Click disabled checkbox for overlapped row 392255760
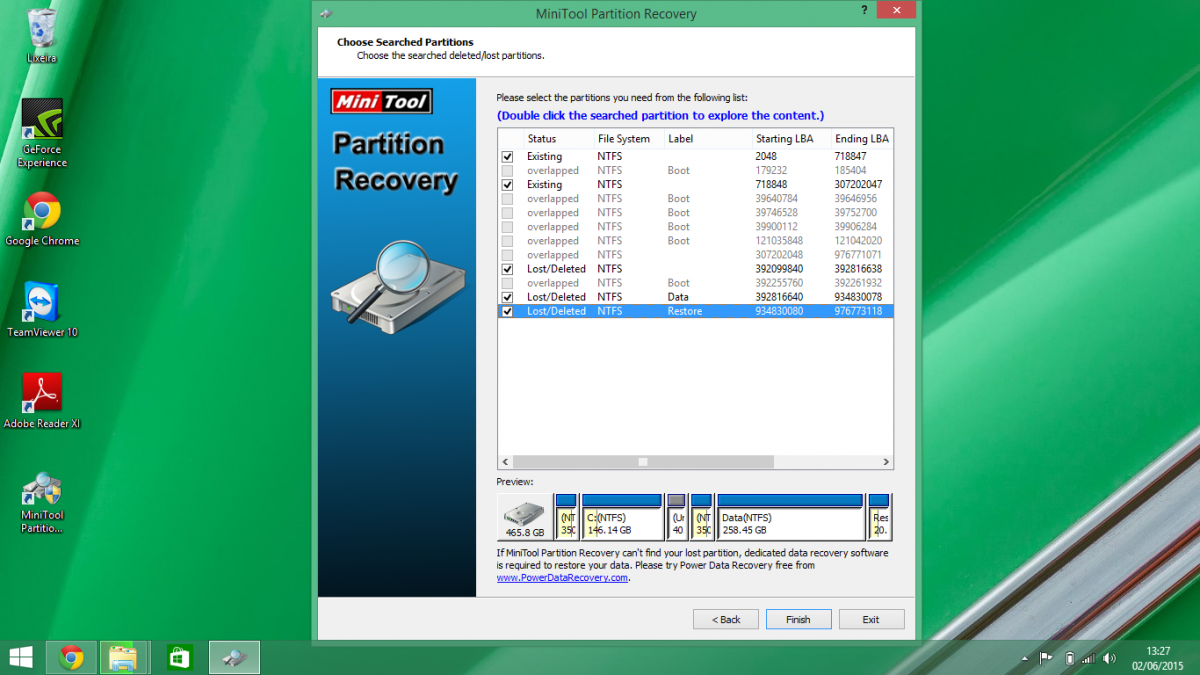This screenshot has height=675, width=1200. coord(507,283)
